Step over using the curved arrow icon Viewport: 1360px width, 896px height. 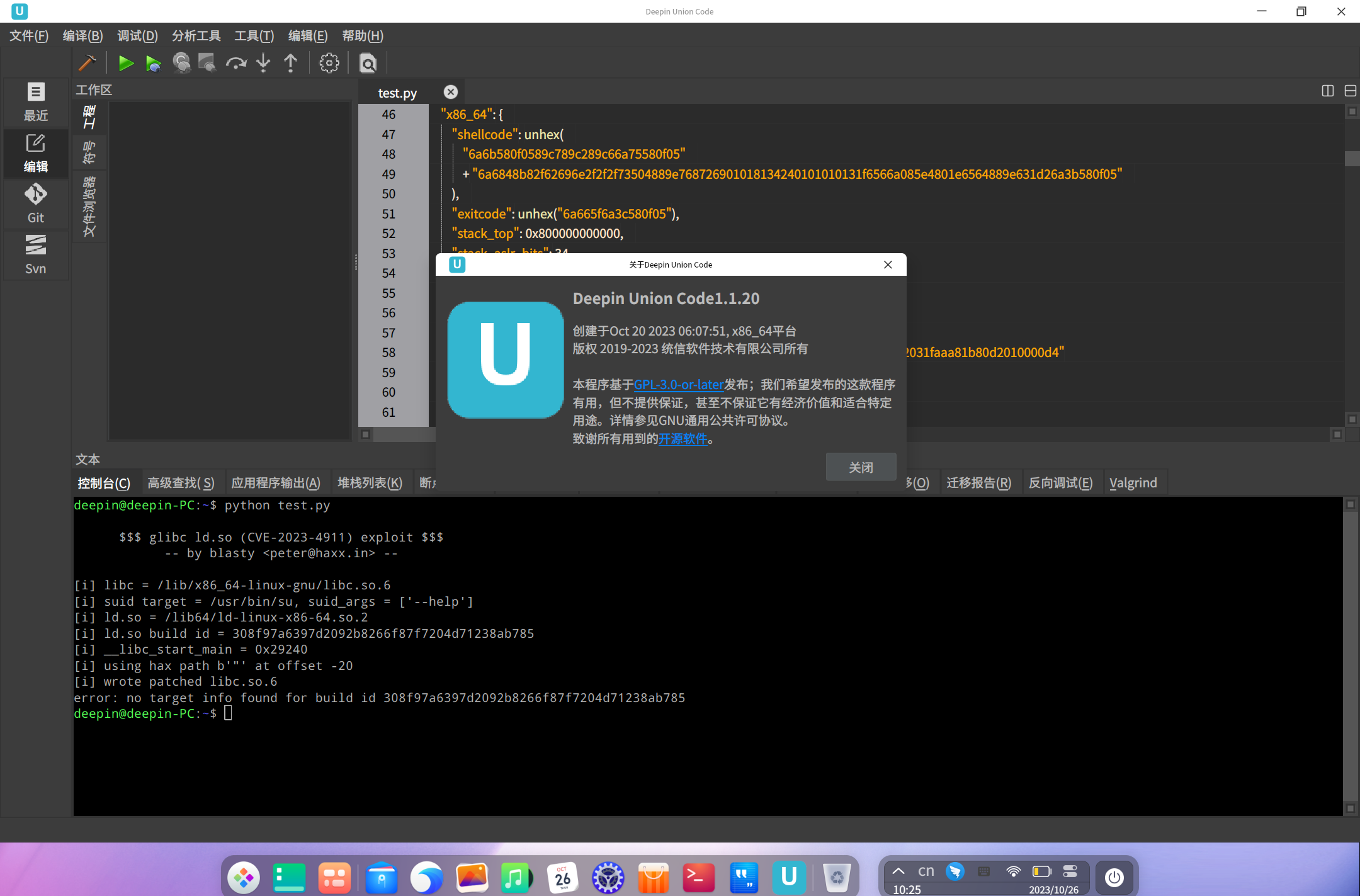pyautogui.click(x=236, y=63)
